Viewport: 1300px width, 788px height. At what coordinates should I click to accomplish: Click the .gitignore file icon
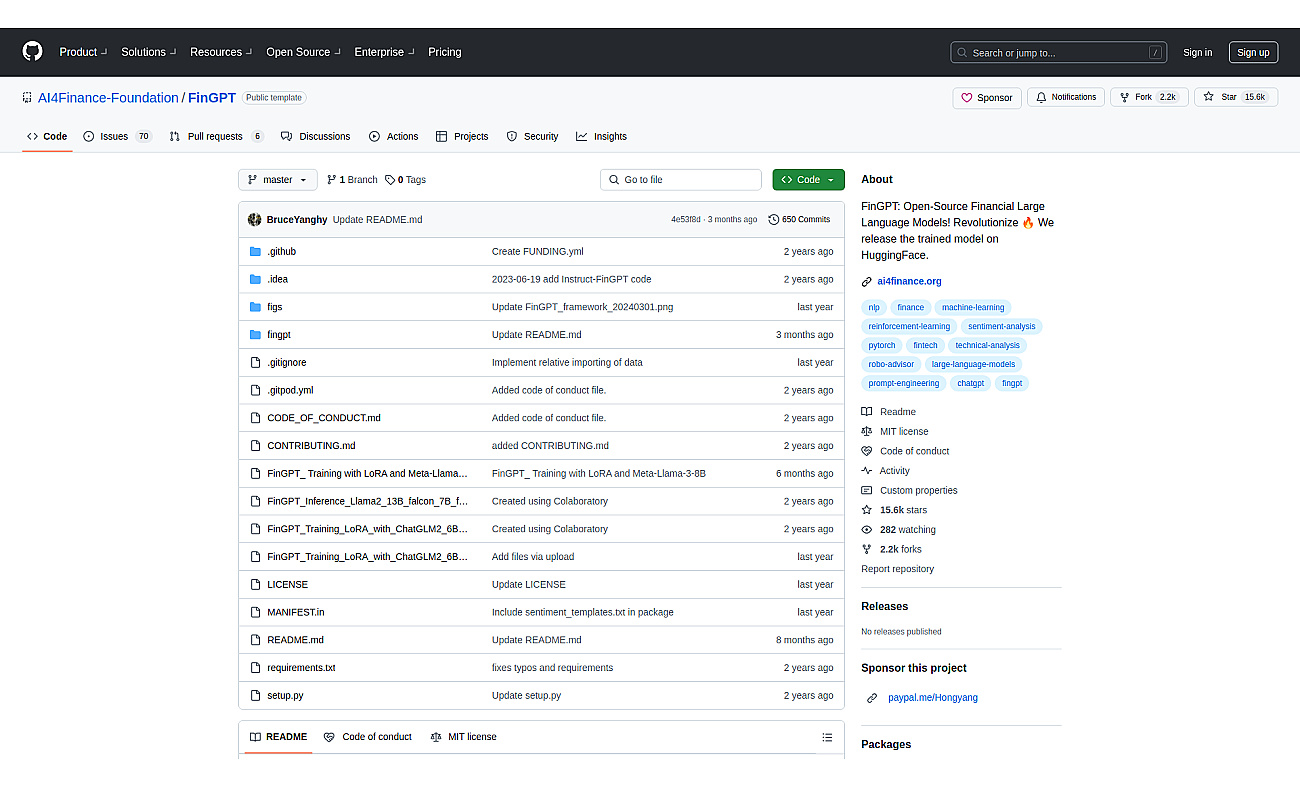(255, 363)
